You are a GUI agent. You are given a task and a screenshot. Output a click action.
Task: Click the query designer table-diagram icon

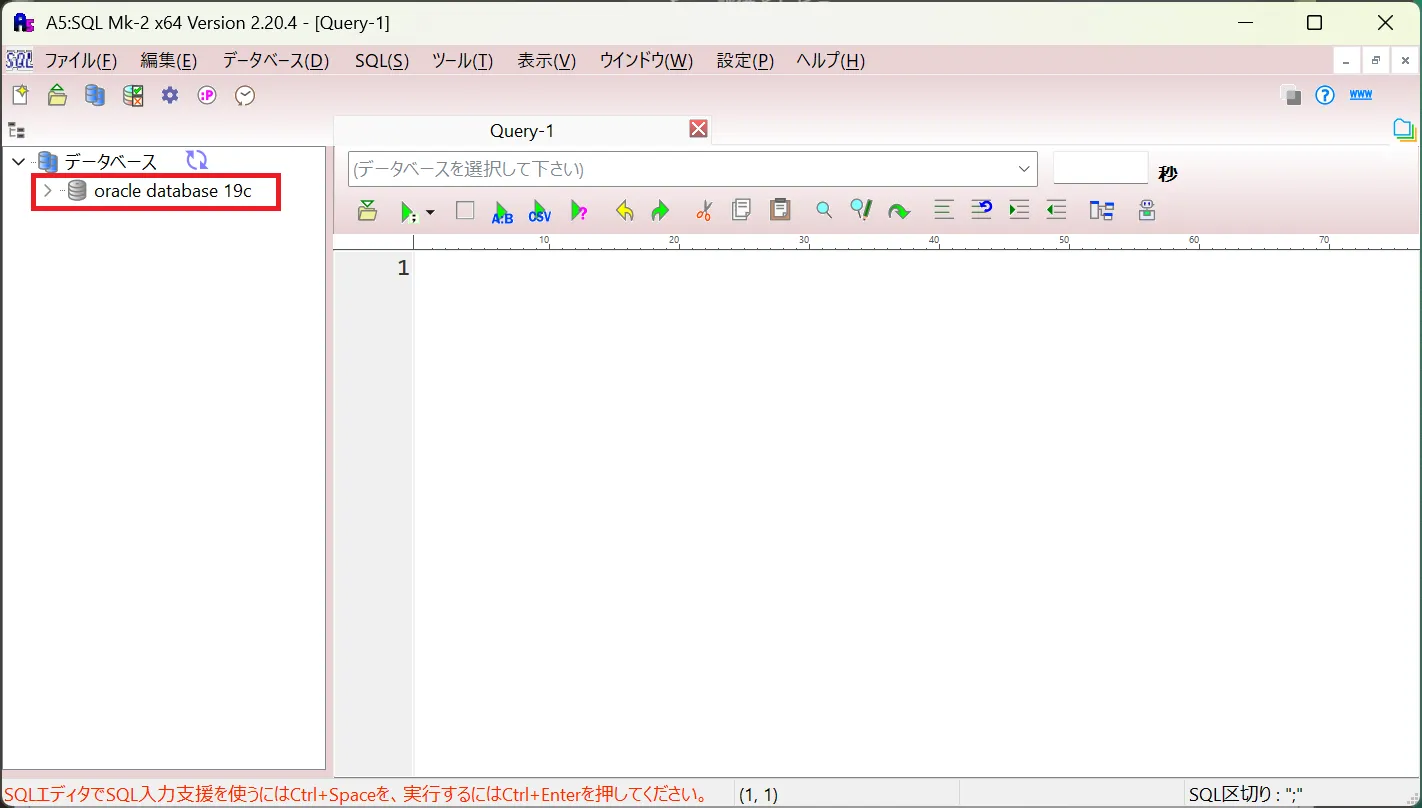coord(1102,210)
